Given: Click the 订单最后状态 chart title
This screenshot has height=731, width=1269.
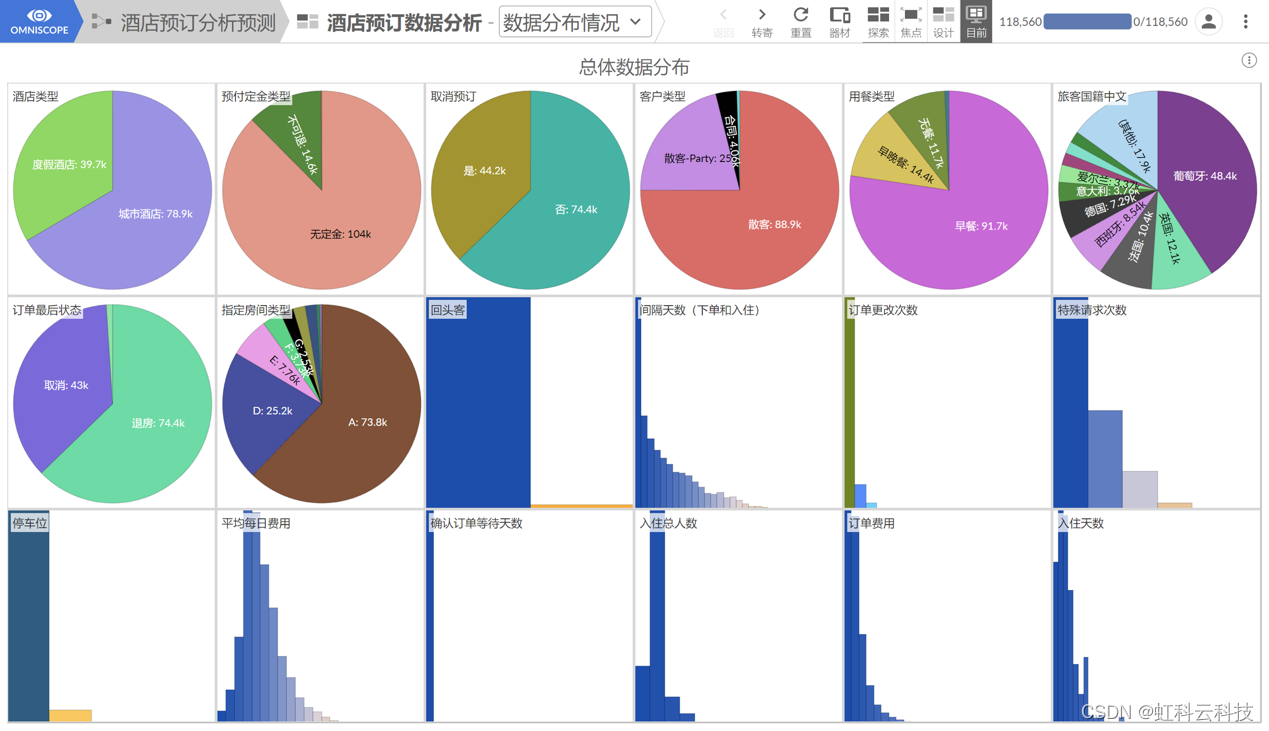Looking at the screenshot, I should tap(48, 310).
